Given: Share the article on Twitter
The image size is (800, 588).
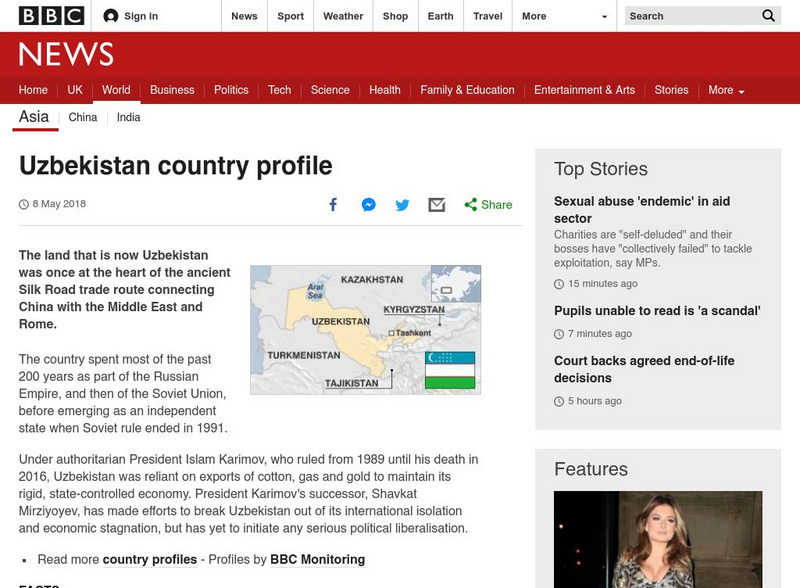Looking at the screenshot, I should point(402,204).
